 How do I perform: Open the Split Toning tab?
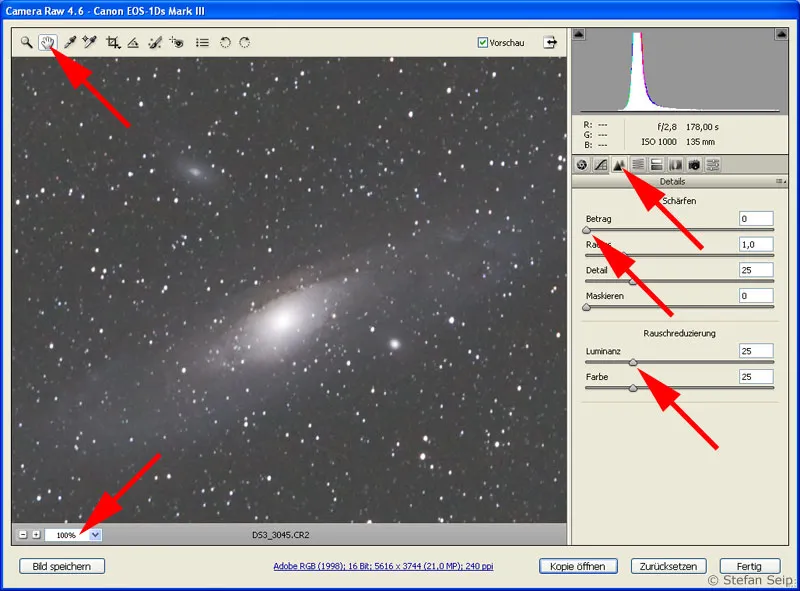pyautogui.click(x=657, y=165)
